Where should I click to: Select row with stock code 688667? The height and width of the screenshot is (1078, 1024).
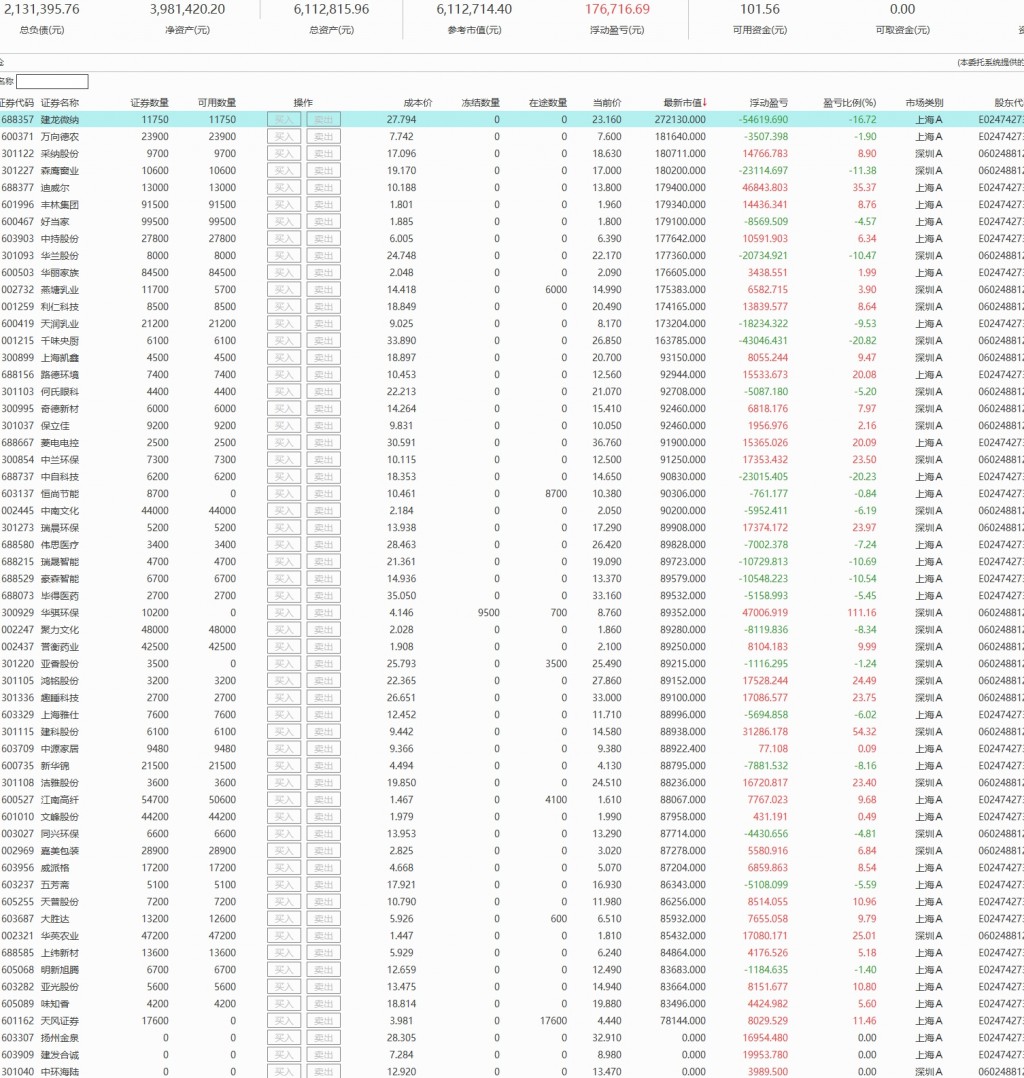[512, 443]
